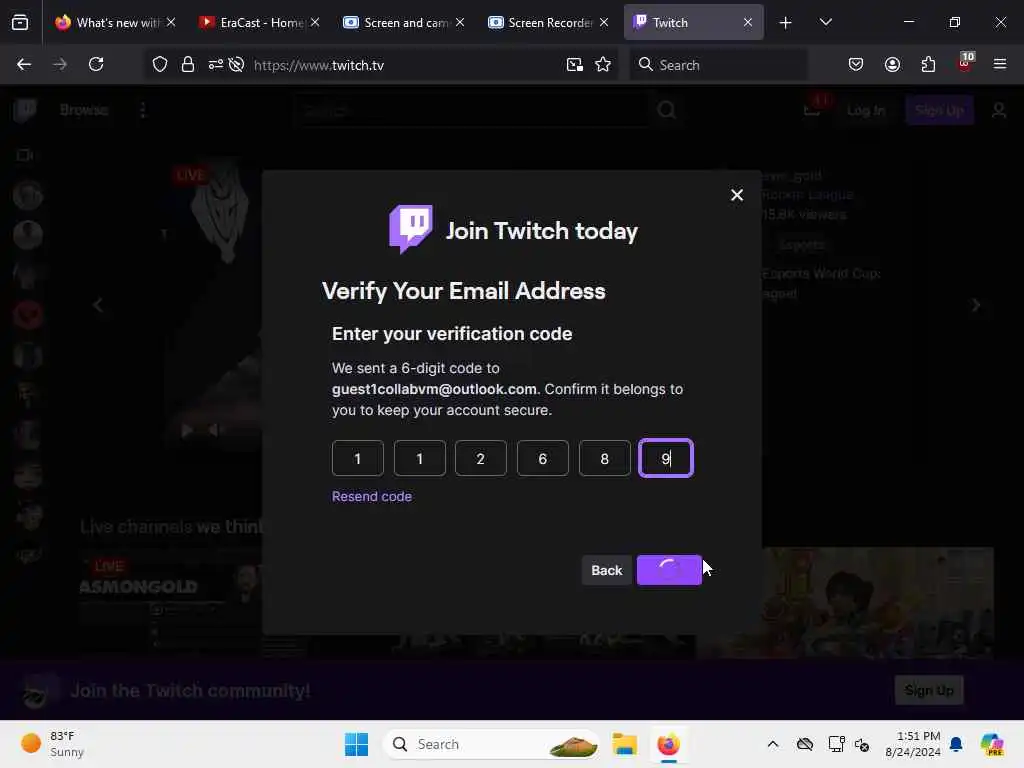This screenshot has width=1024, height=768.
Task: Open the list all tabs dropdown
Action: 825,22
